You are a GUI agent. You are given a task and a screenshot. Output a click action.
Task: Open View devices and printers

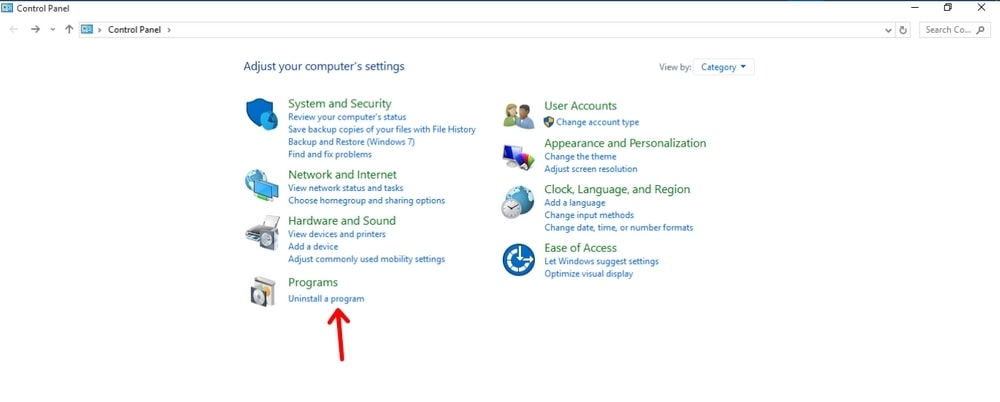tap(337, 234)
